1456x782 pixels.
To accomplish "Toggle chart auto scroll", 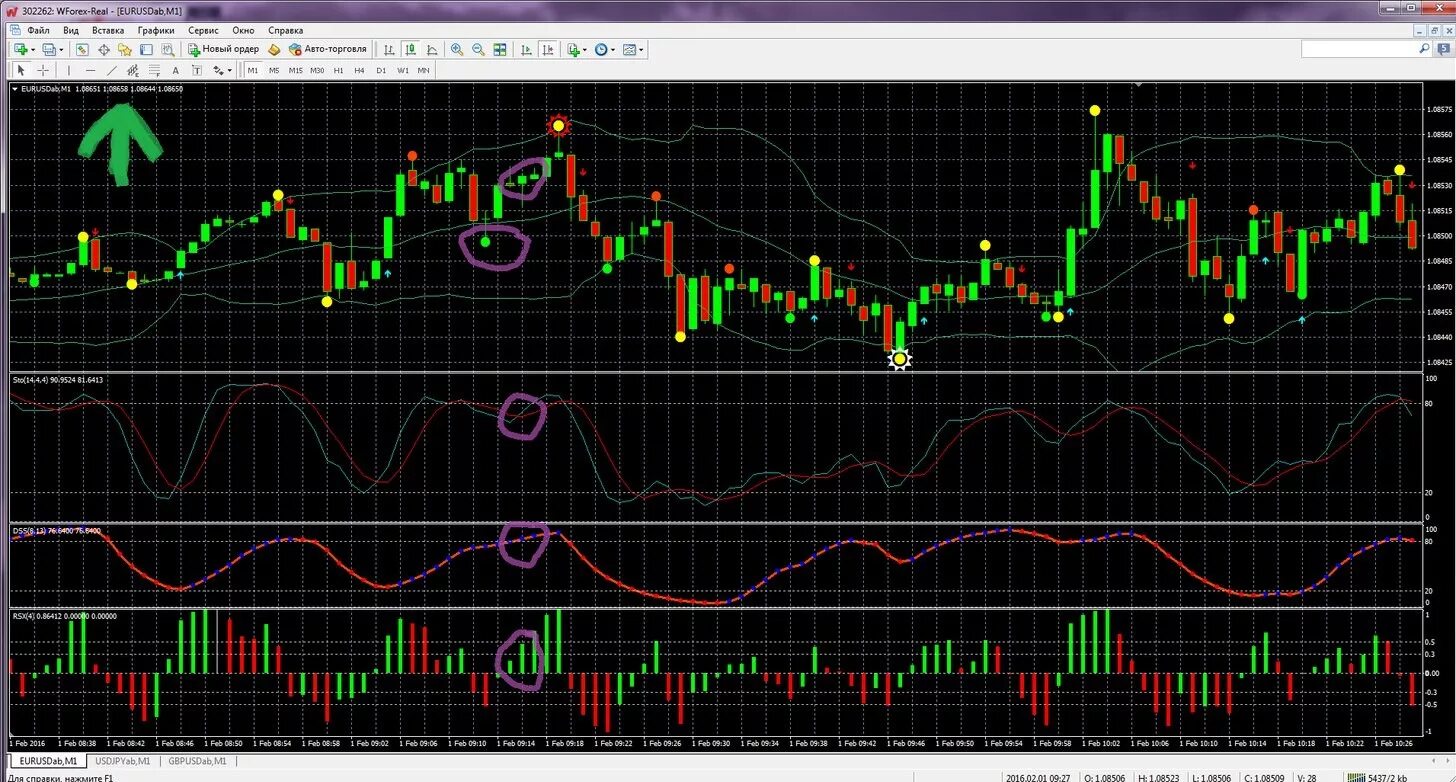I will click(x=526, y=49).
